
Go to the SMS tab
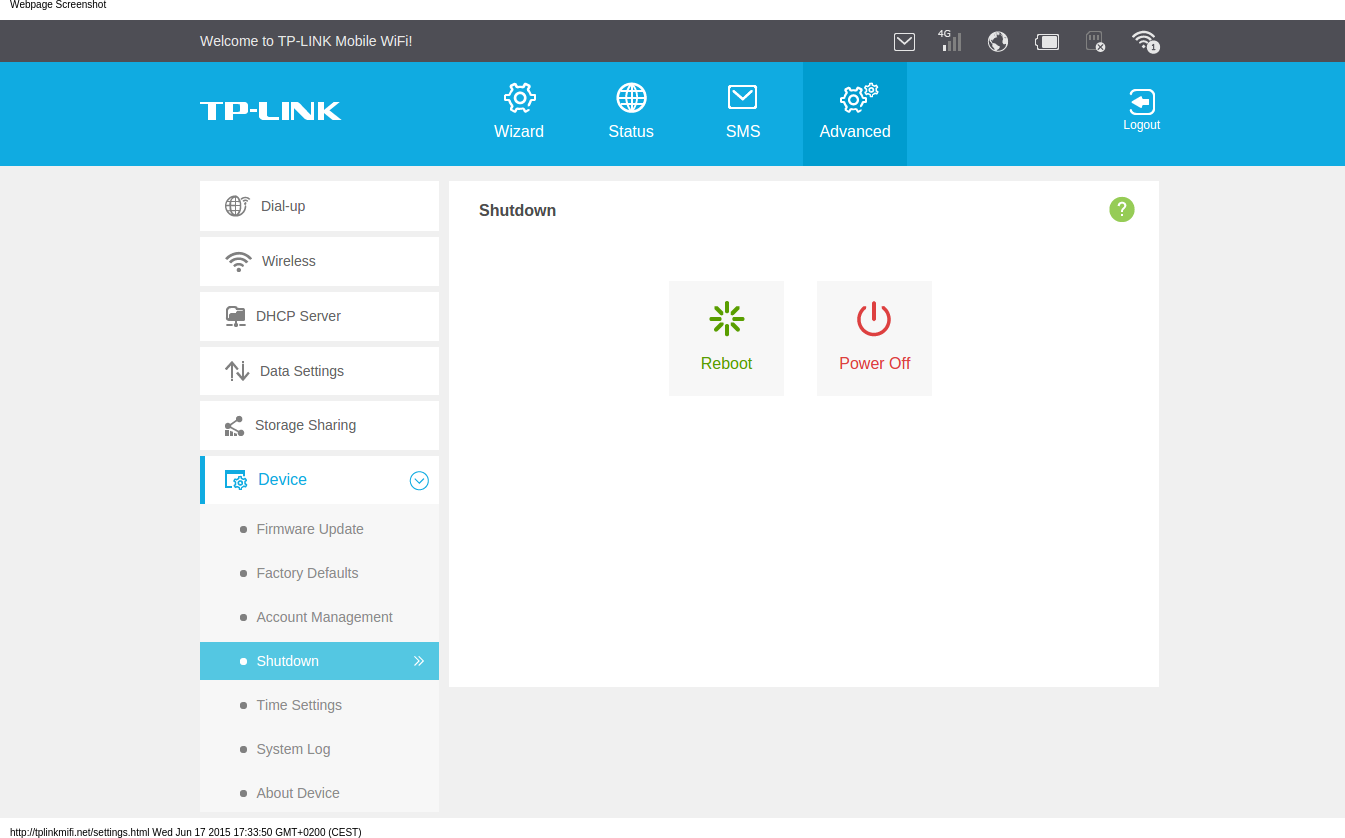743,112
